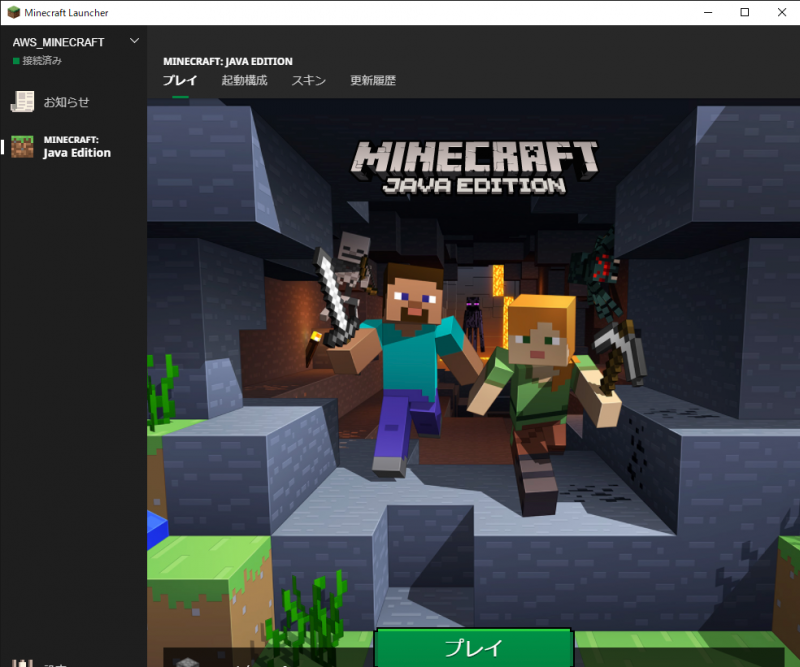
Task: View the 更新履歴 tab
Action: tap(372, 80)
